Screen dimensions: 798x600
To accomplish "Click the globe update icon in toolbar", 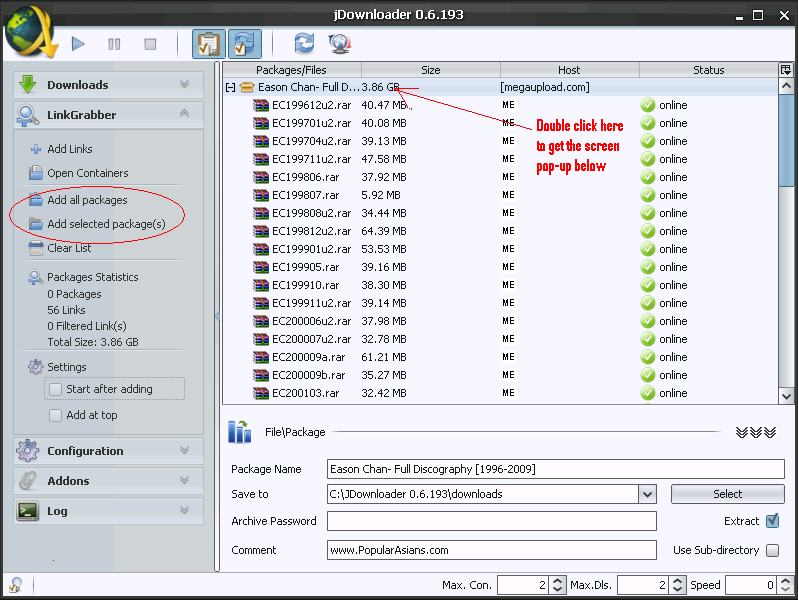I will coord(339,44).
